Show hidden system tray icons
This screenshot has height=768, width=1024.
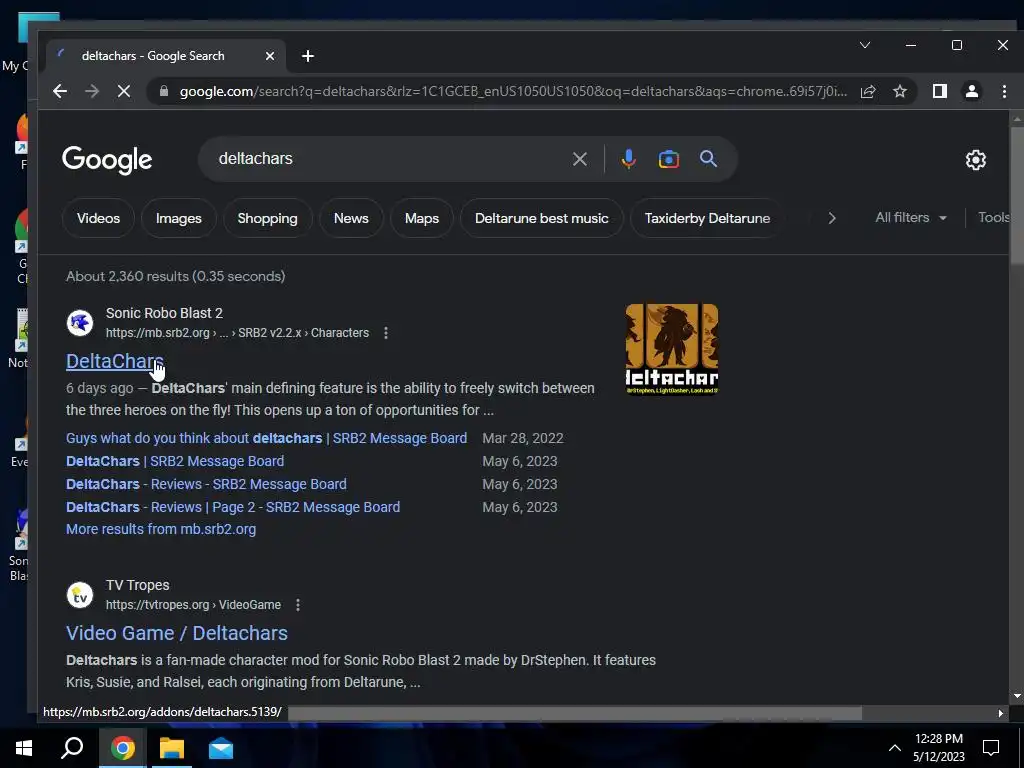(x=895, y=748)
